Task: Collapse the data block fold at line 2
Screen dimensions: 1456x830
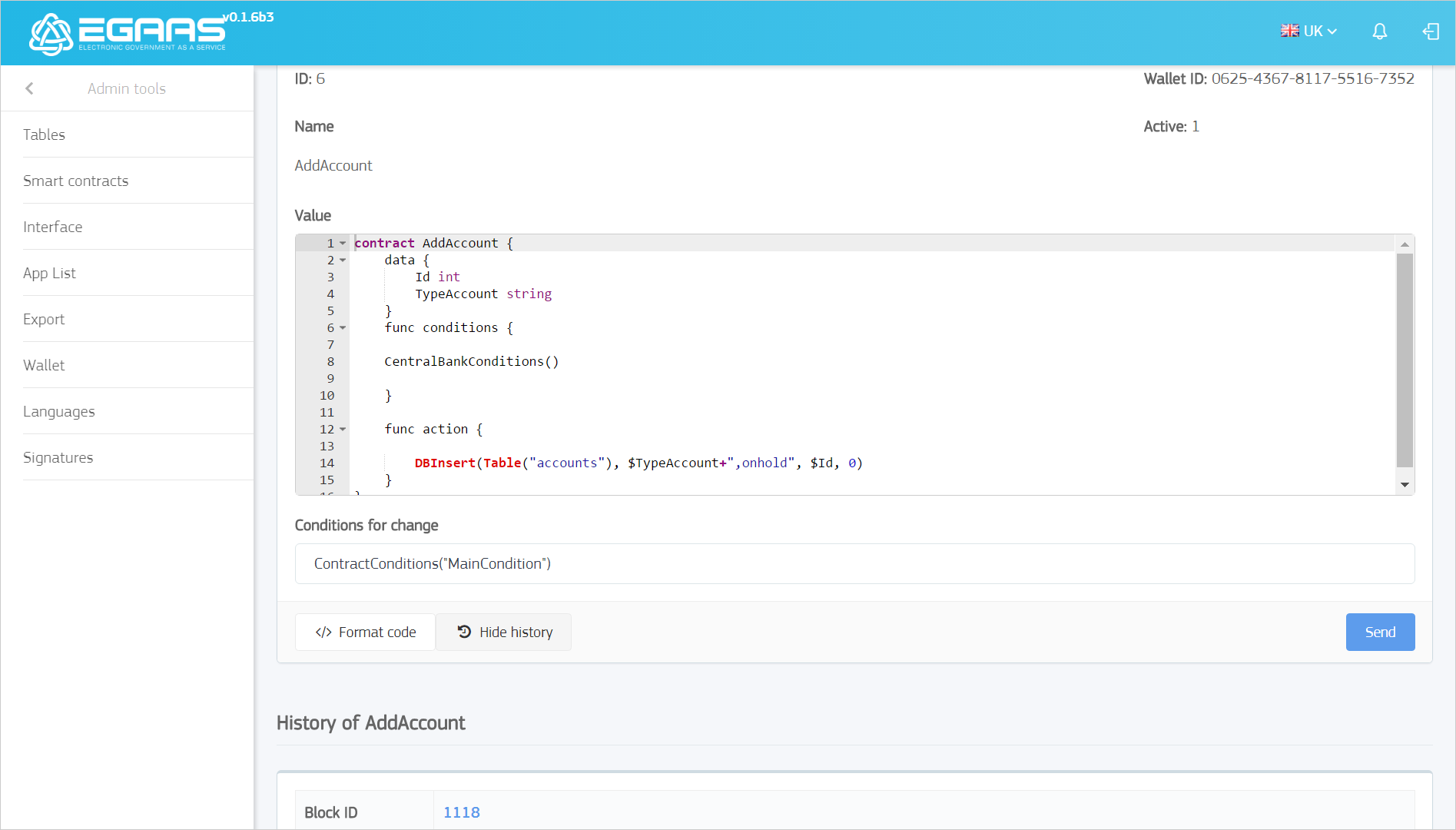Action: [x=343, y=261]
